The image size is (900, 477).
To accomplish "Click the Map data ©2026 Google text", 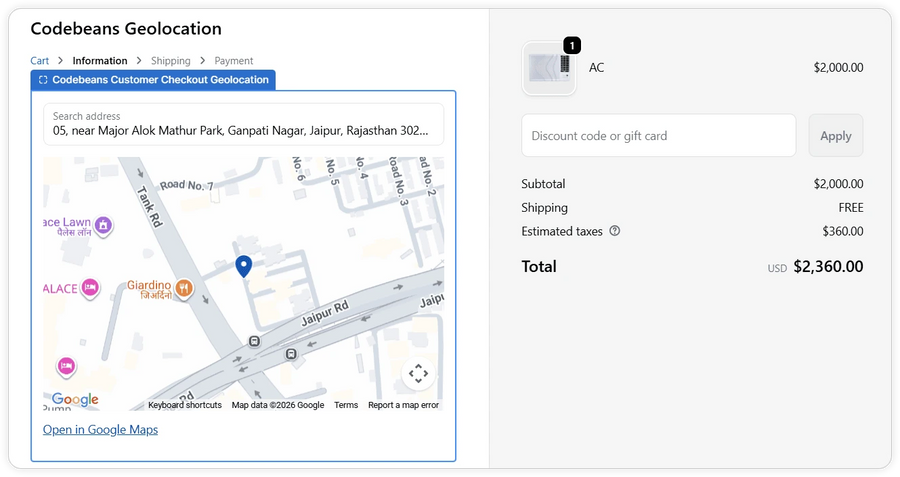I will coord(278,405).
